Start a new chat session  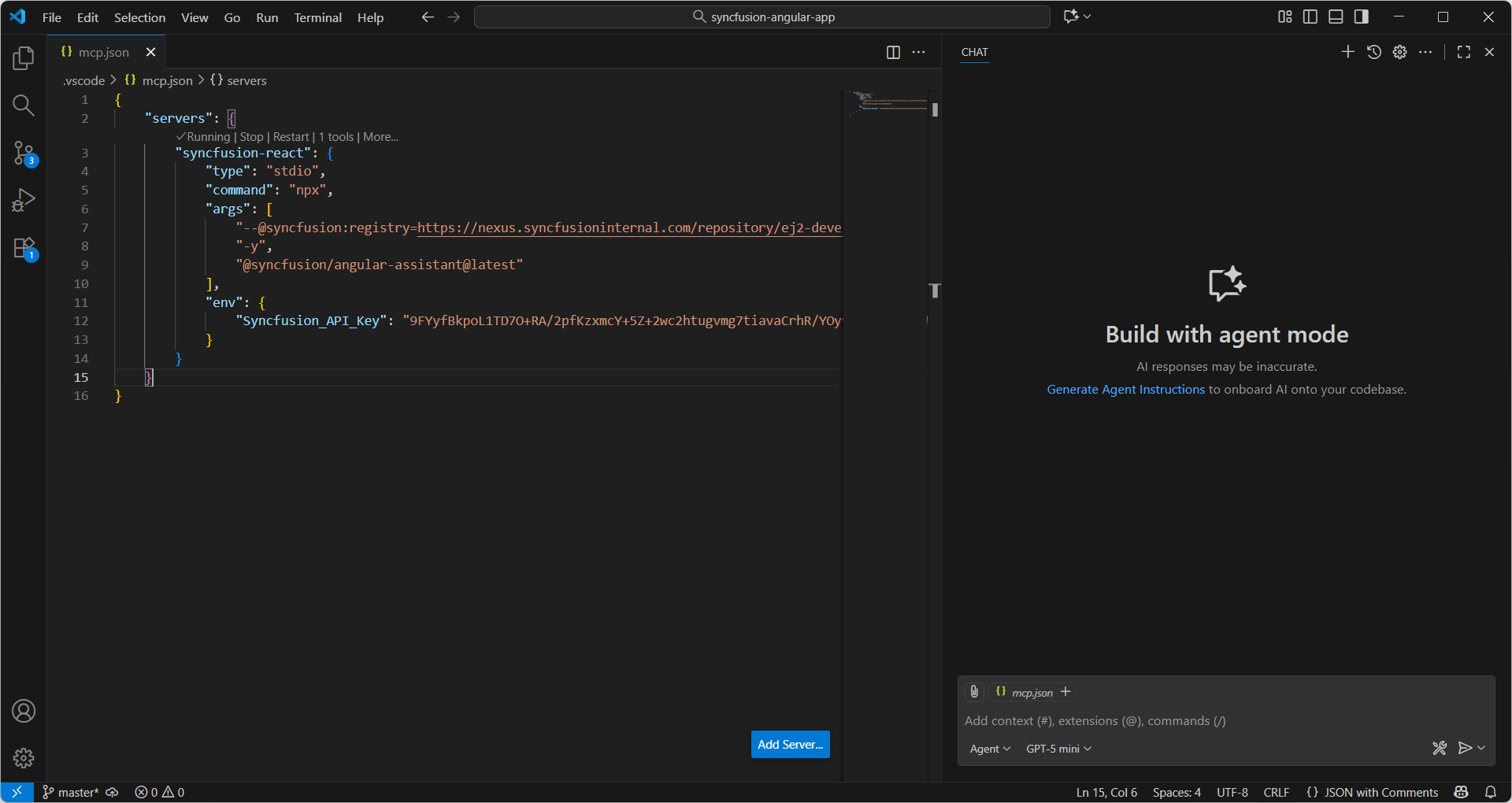pyautogui.click(x=1347, y=51)
